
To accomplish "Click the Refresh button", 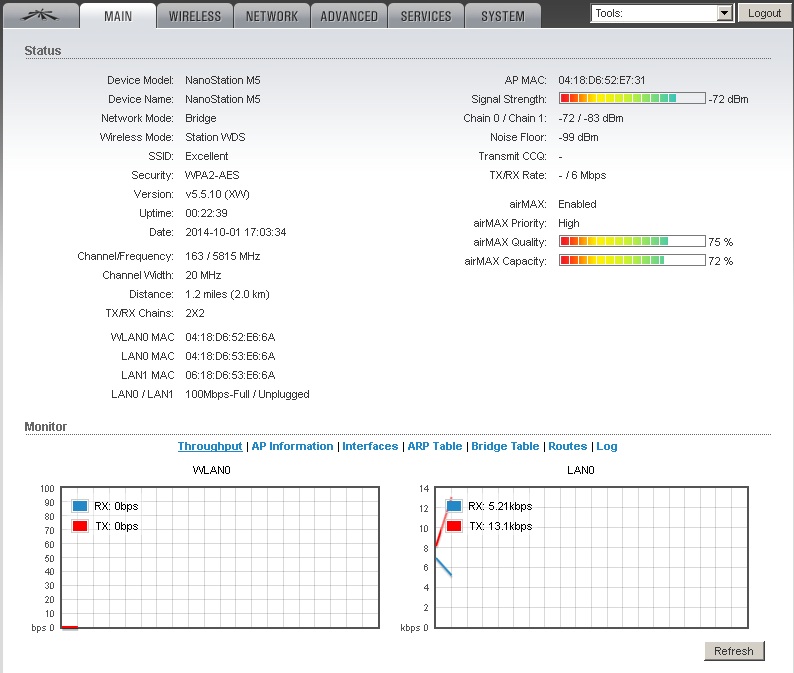I will point(734,651).
